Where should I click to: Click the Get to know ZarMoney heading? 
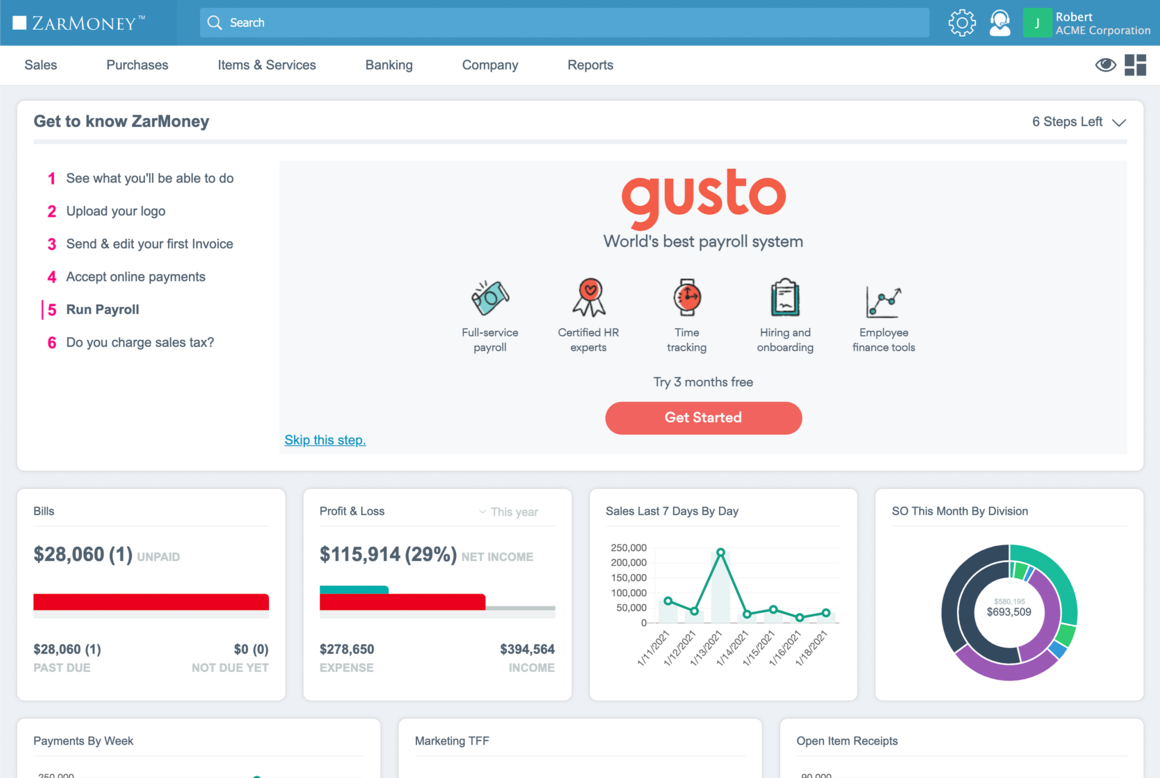click(x=121, y=121)
